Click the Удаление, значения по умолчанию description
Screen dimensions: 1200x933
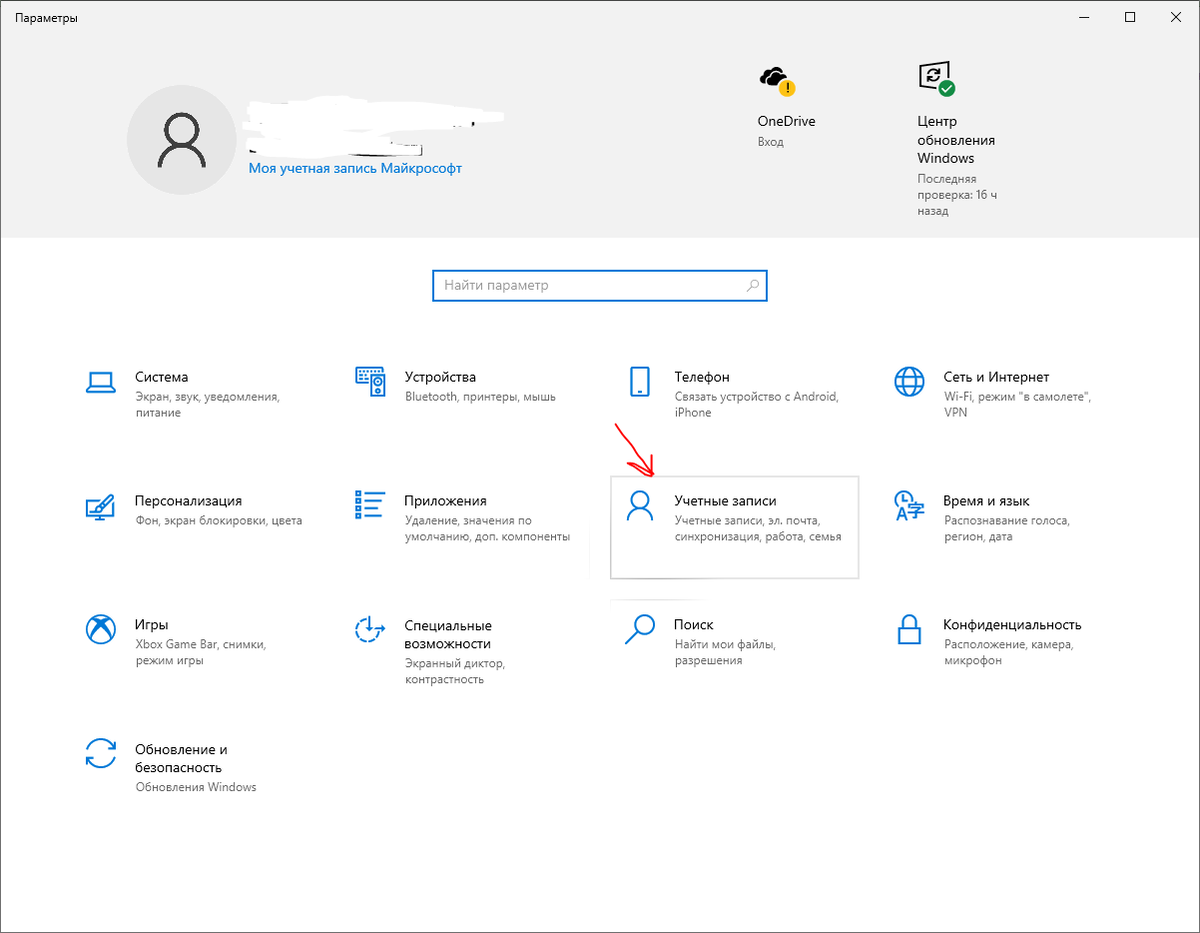[x=487, y=529]
